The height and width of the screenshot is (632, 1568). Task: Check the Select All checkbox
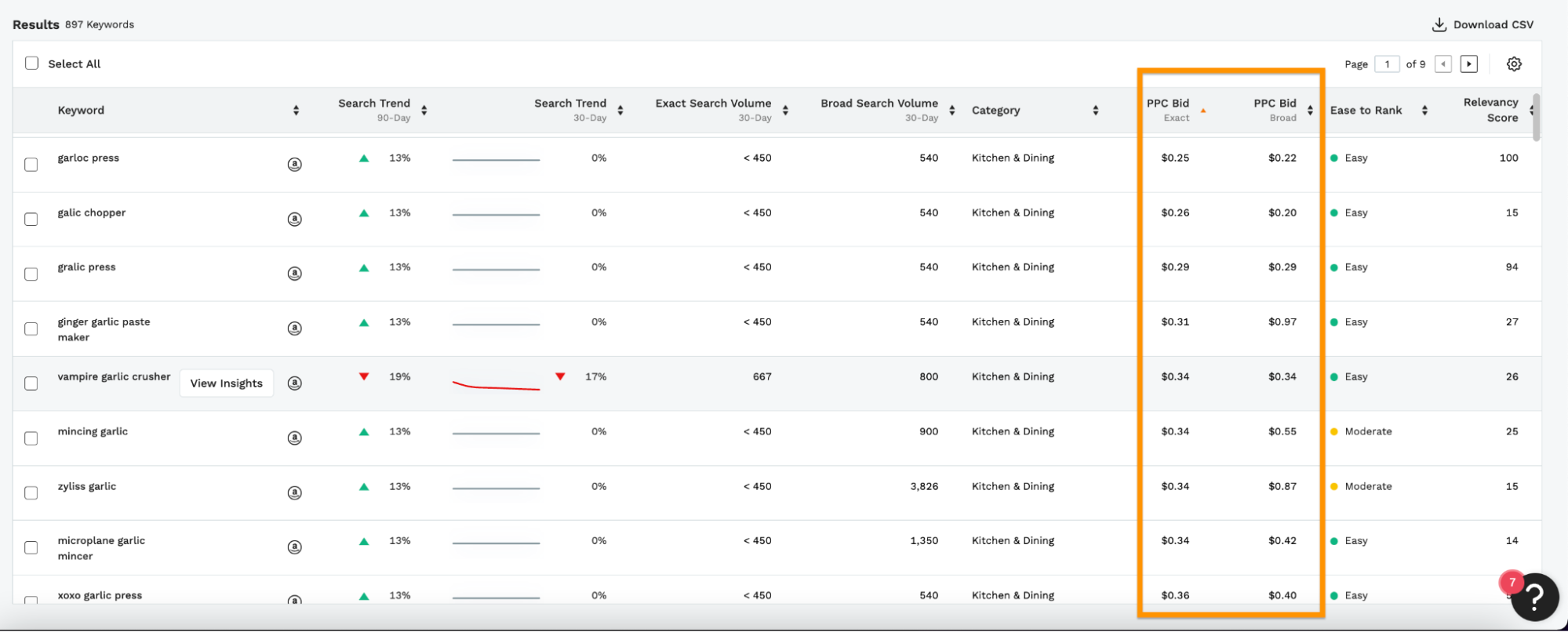click(x=31, y=64)
